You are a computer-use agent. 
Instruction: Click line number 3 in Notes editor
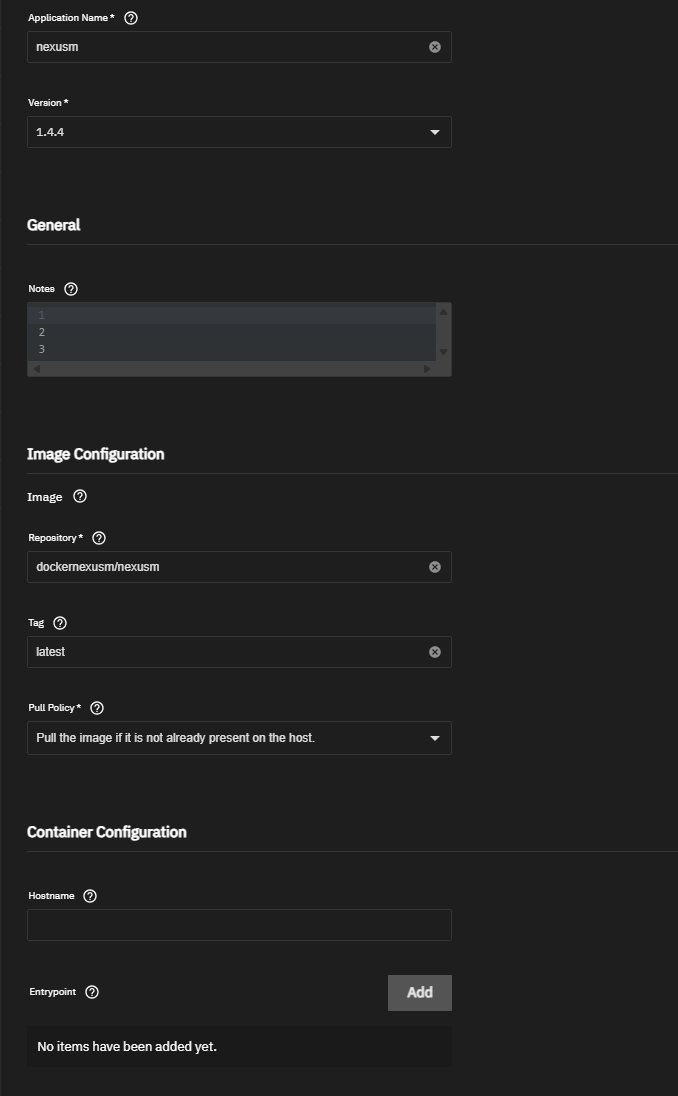point(42,349)
